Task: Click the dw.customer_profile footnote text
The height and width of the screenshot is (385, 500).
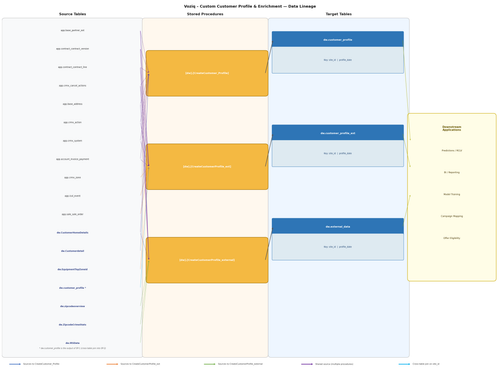Action: (72, 348)
